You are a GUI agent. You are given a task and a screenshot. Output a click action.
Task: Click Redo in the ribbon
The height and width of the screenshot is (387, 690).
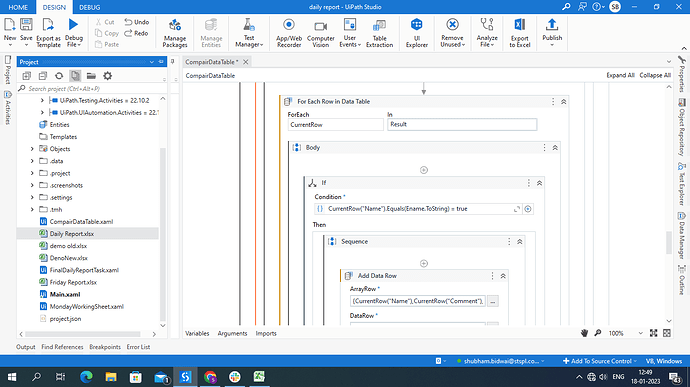[136, 33]
